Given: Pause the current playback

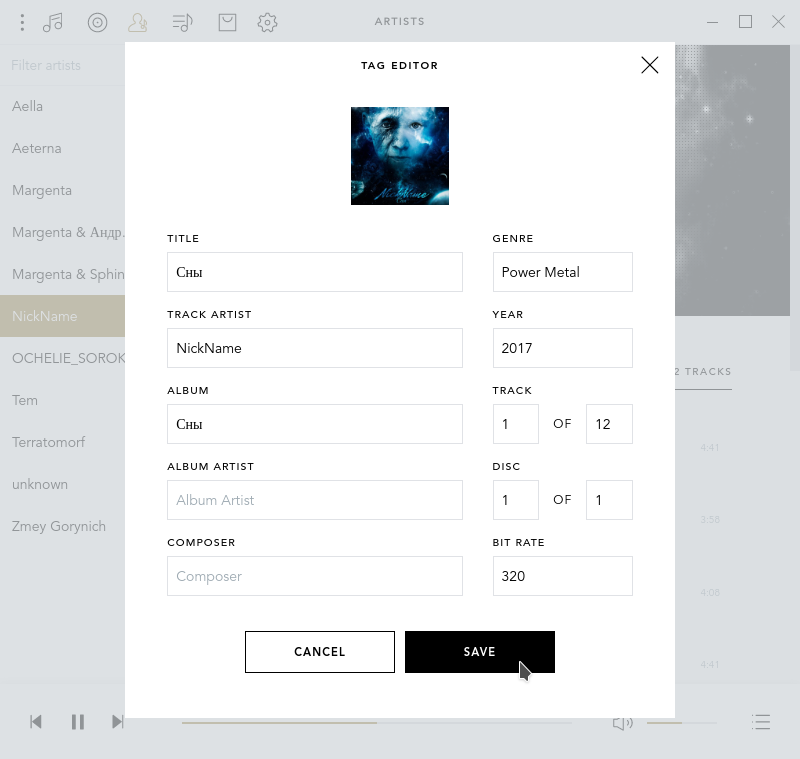Looking at the screenshot, I should coord(78,722).
